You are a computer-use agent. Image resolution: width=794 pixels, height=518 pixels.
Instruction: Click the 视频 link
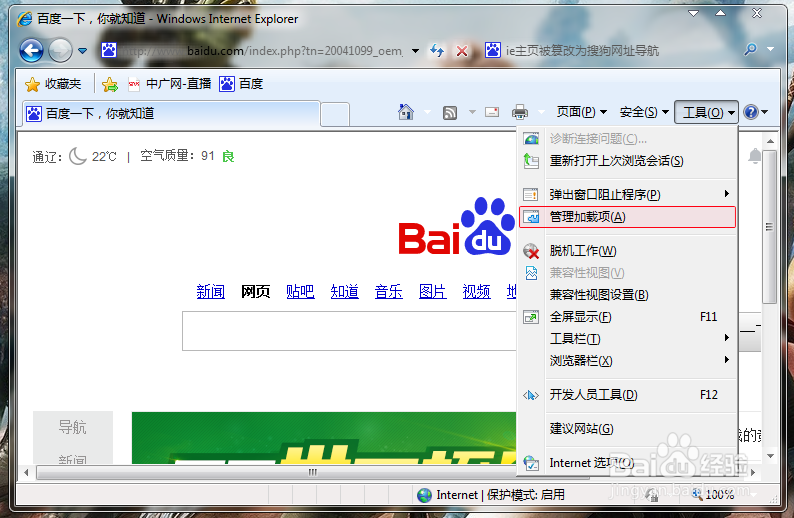click(x=477, y=292)
